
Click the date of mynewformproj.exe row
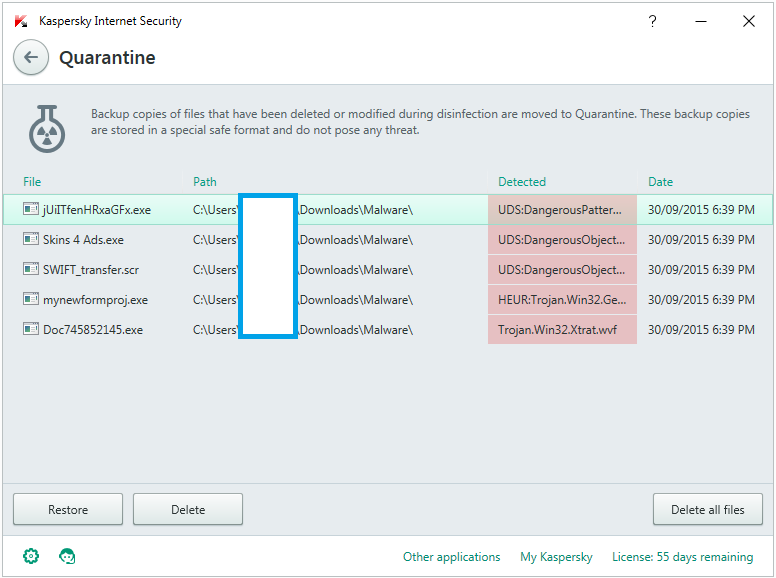pos(701,300)
